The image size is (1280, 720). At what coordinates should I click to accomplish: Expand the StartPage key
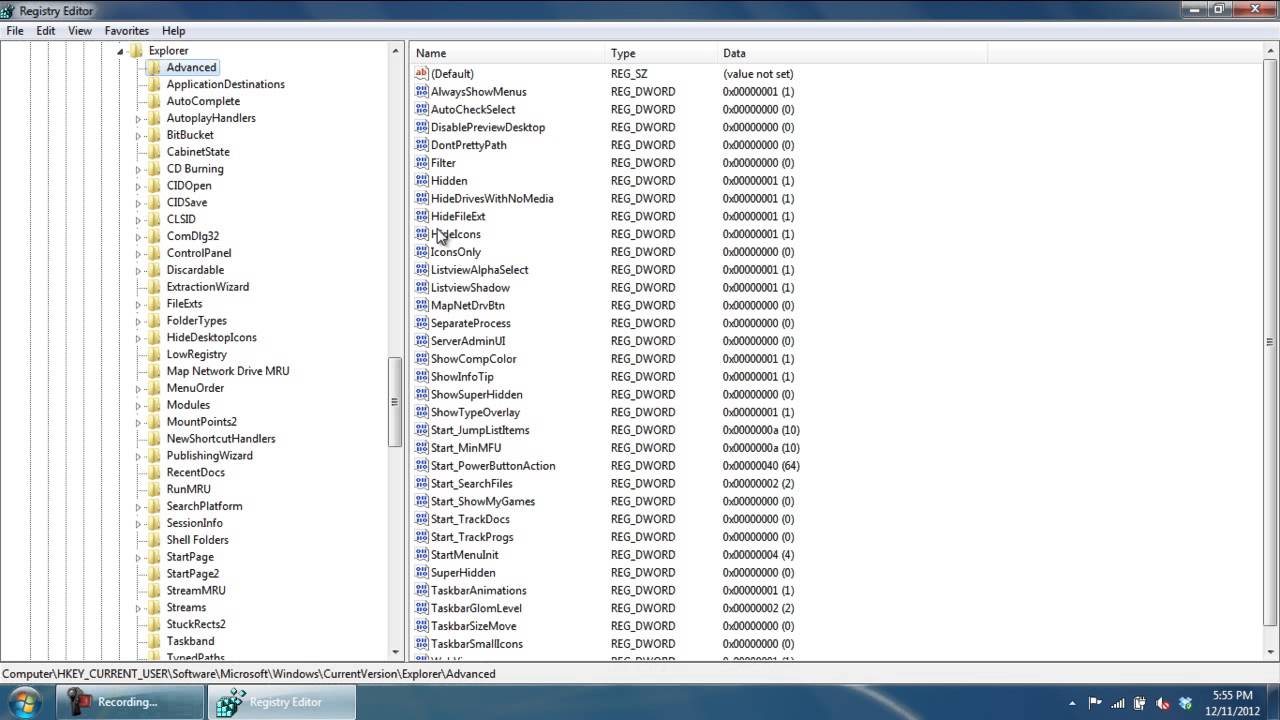click(x=139, y=557)
